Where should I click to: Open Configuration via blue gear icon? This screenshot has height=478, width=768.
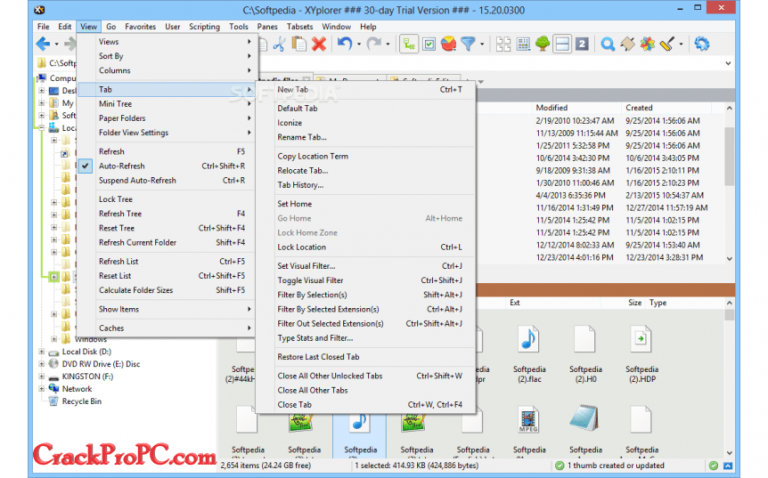702,44
